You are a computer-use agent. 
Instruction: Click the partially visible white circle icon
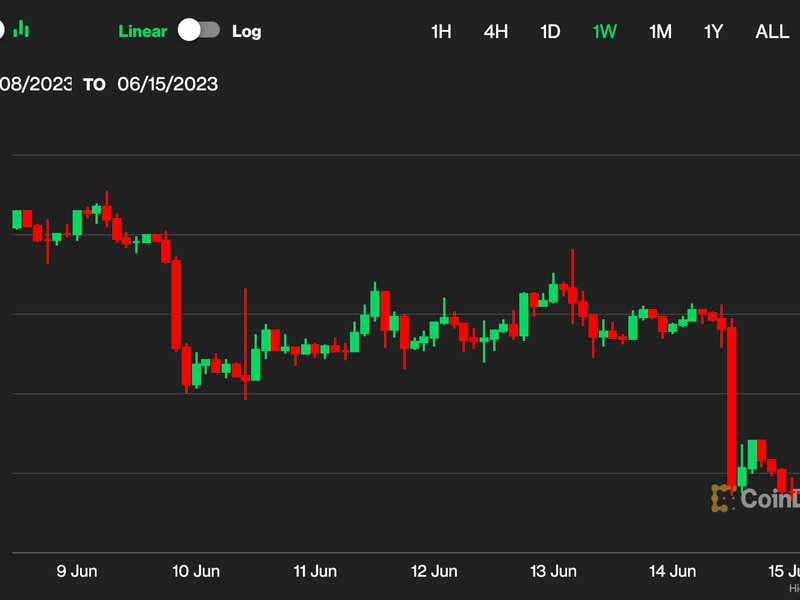click(2, 30)
